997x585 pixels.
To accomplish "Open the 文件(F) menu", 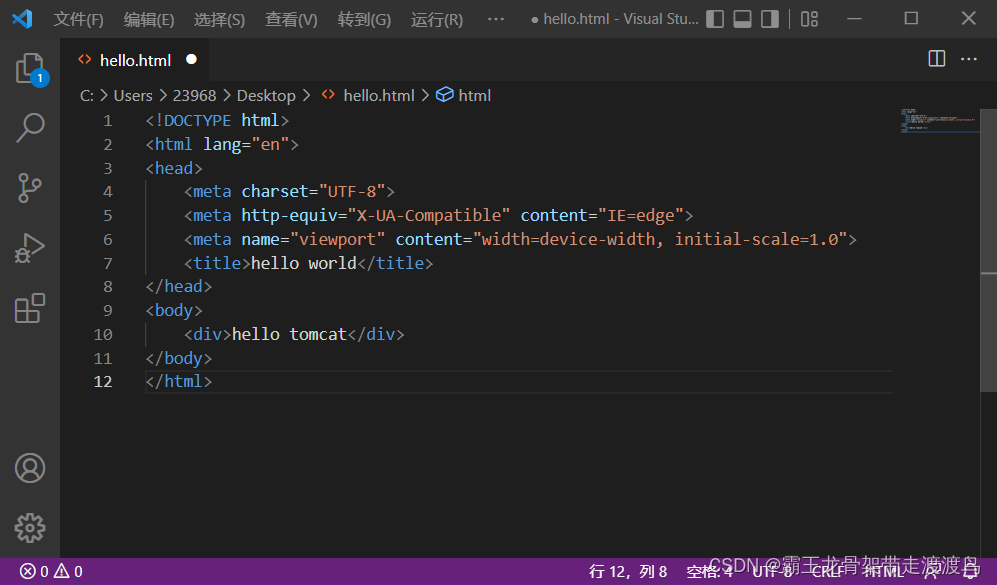I will pos(78,20).
